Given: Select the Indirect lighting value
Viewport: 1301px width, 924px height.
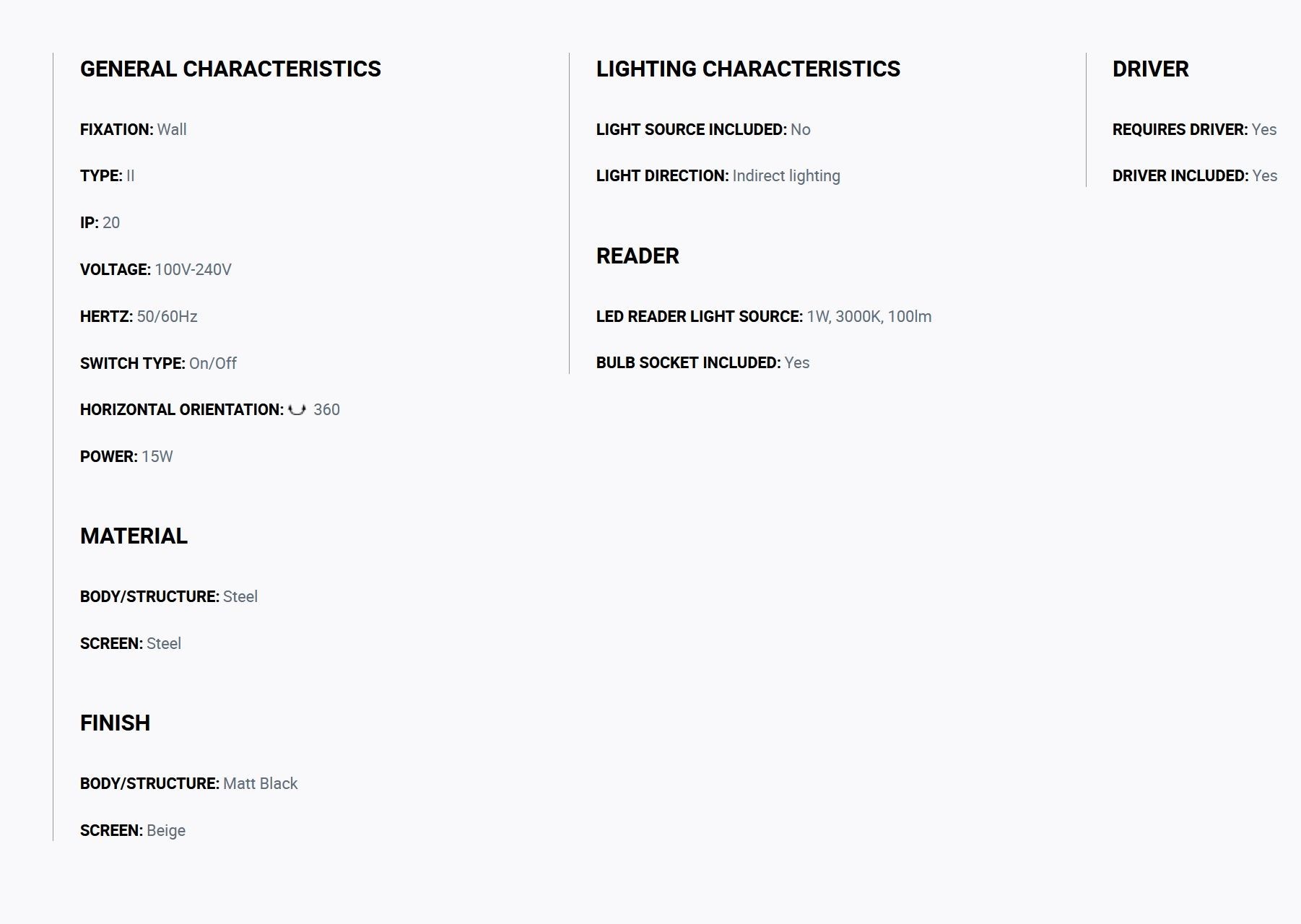Looking at the screenshot, I should [x=786, y=176].
